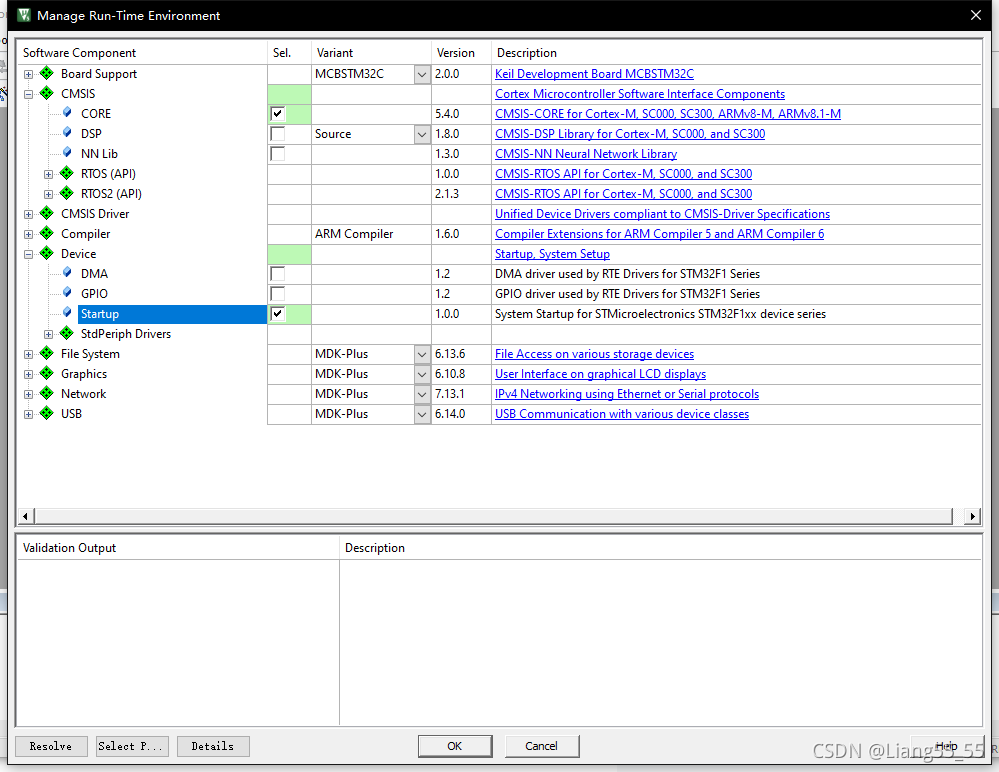Uncheck the Device Startup checkbox
999x772 pixels.
(x=278, y=314)
